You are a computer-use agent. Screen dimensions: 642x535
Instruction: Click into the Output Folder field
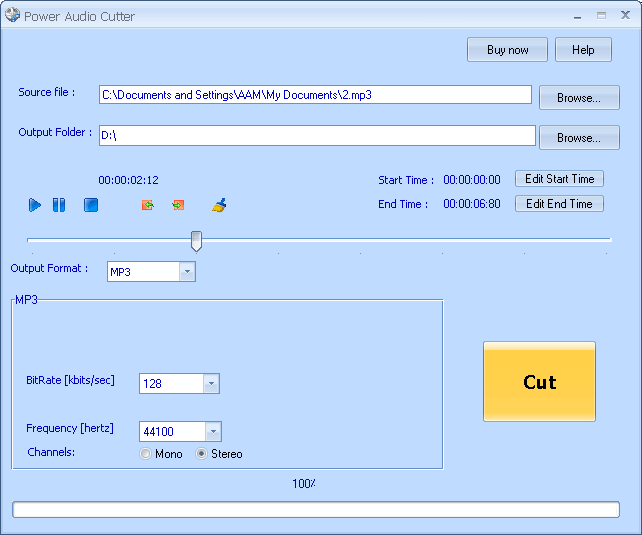tap(317, 135)
